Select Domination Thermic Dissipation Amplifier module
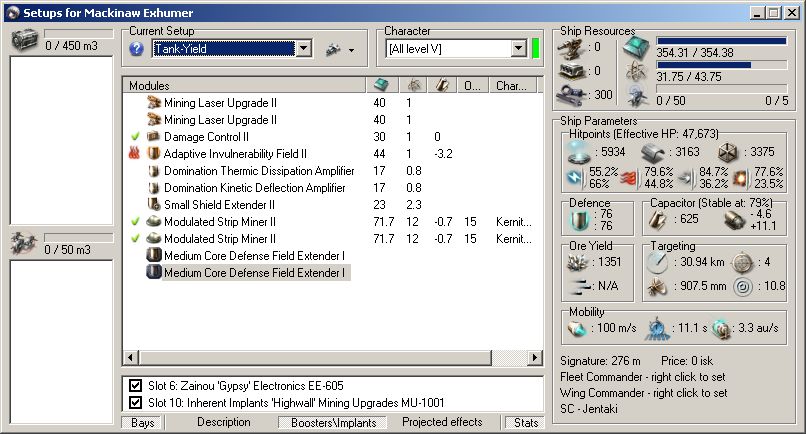The height and width of the screenshot is (434, 806). point(333,171)
